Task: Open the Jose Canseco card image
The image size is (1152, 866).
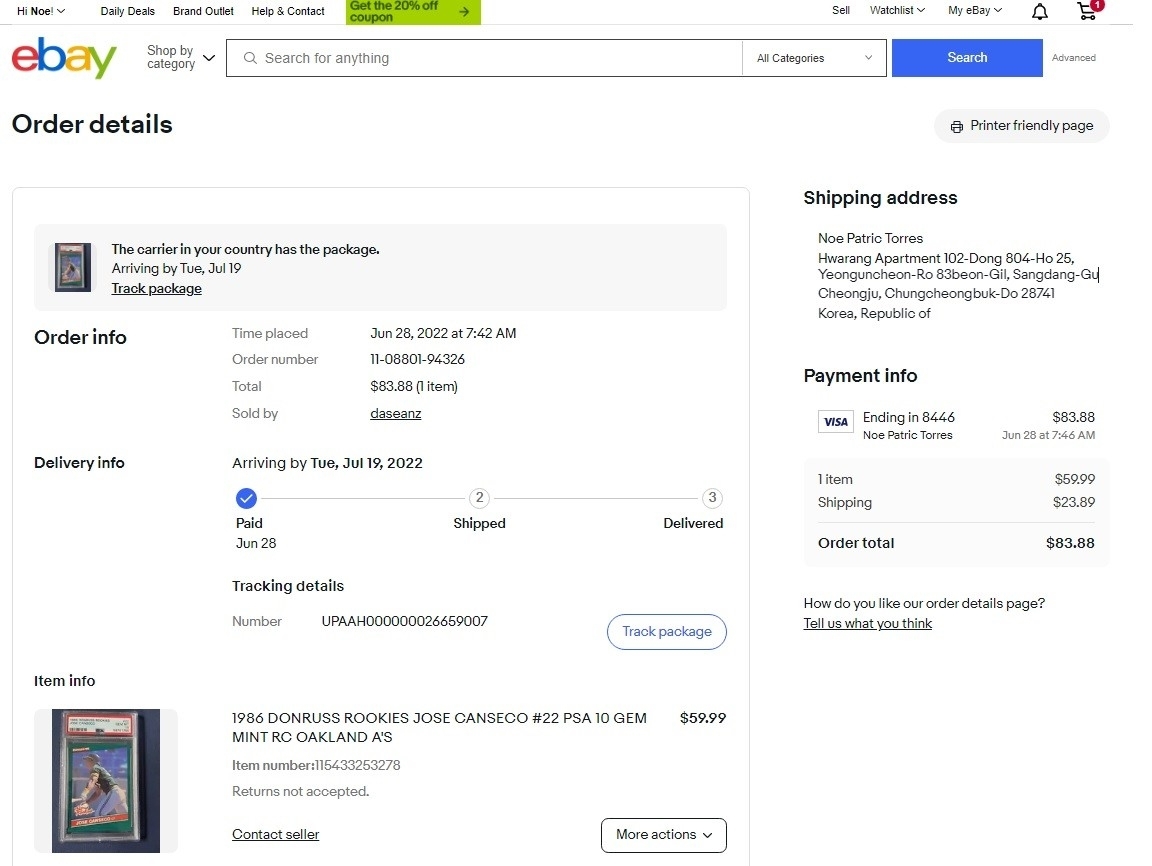Action: point(106,781)
